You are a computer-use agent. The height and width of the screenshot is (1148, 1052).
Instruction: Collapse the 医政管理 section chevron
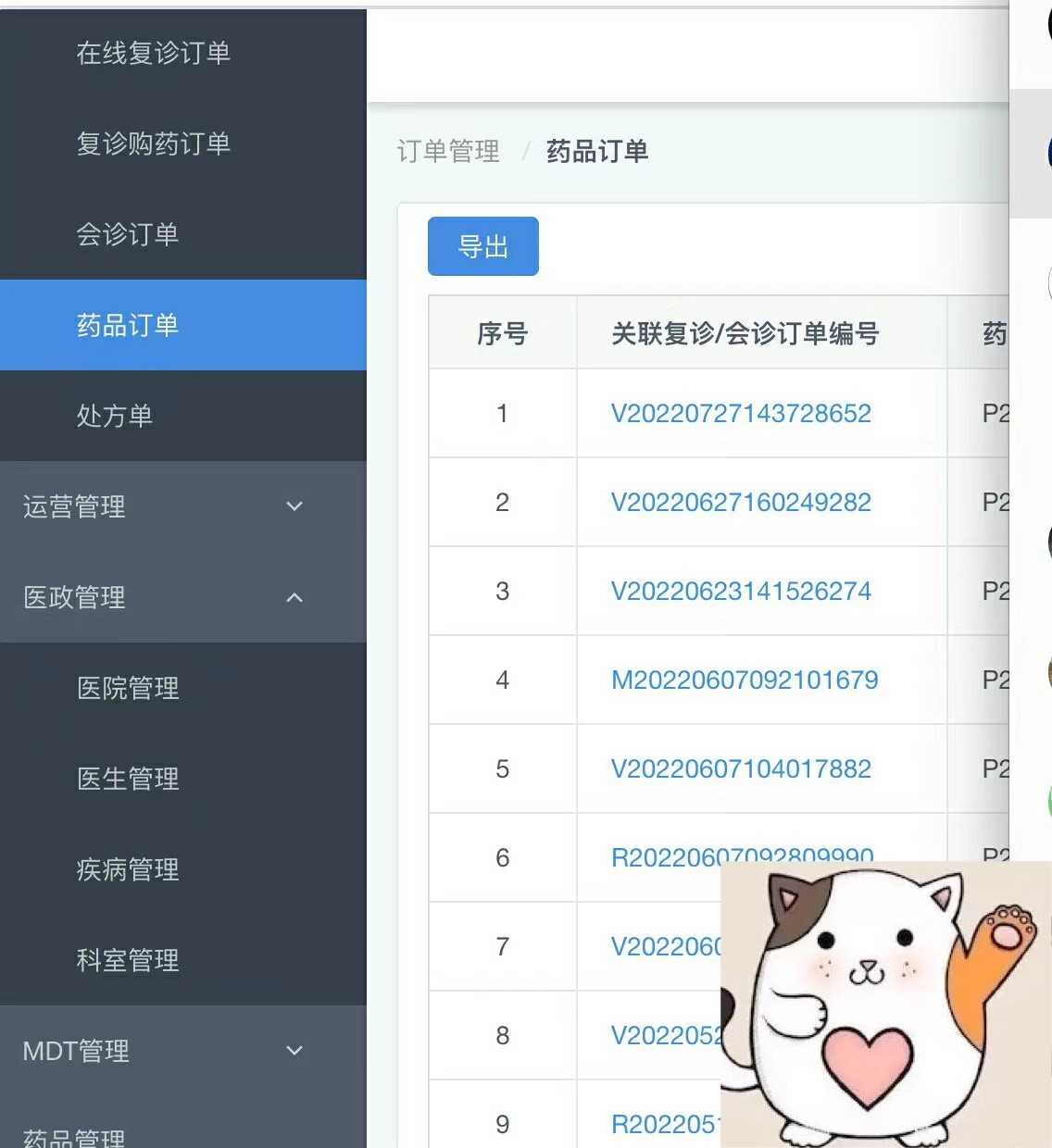click(294, 597)
